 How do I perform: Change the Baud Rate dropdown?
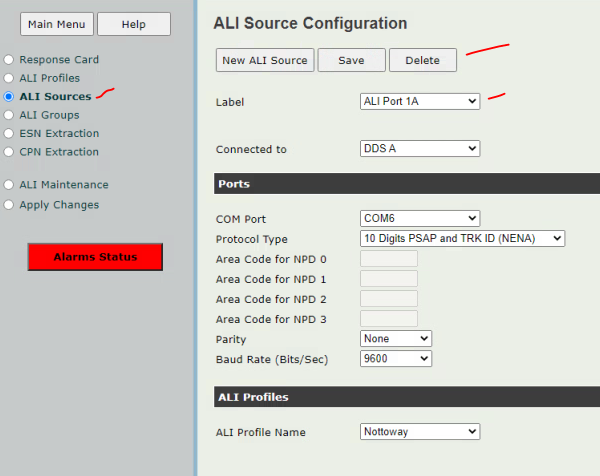tap(396, 359)
